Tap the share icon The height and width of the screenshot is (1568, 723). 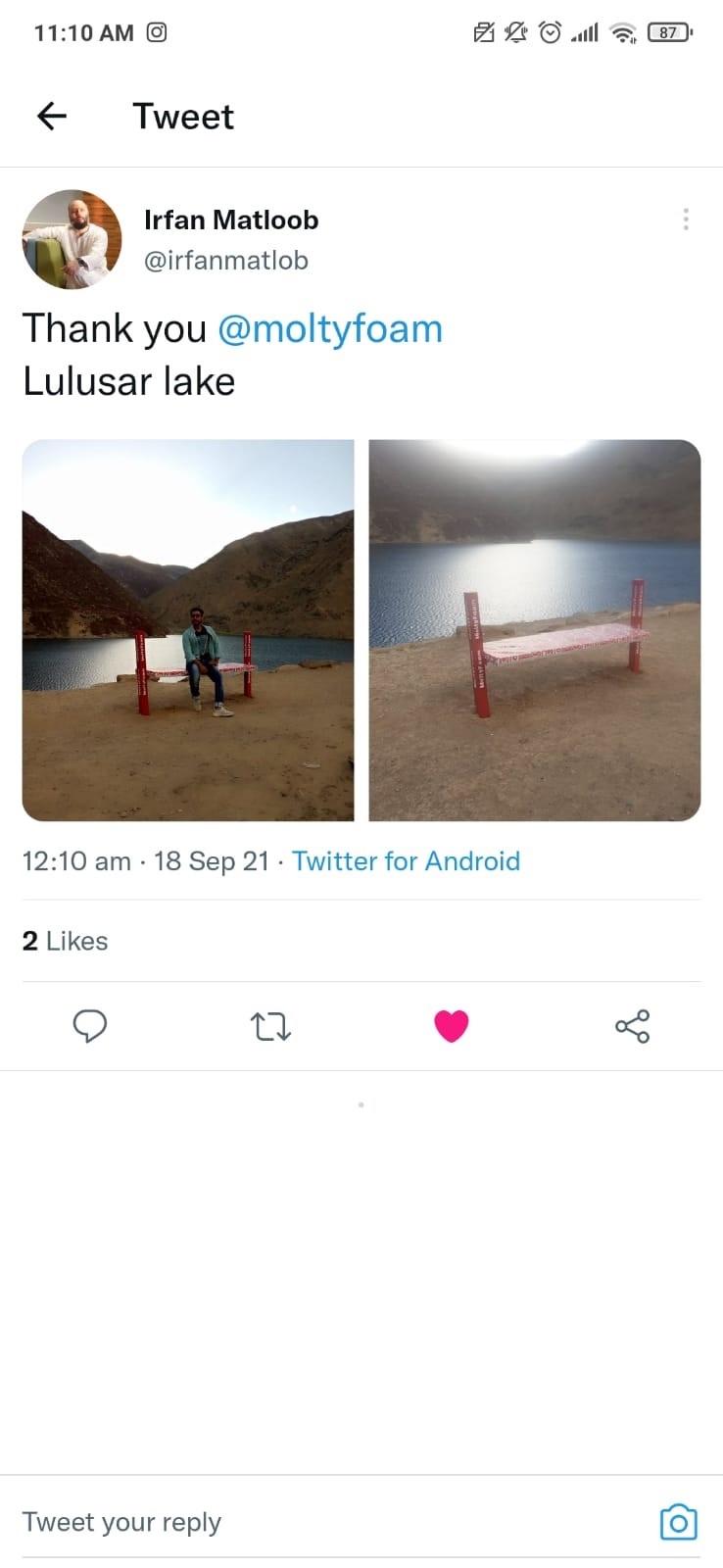pyautogui.click(x=632, y=1026)
